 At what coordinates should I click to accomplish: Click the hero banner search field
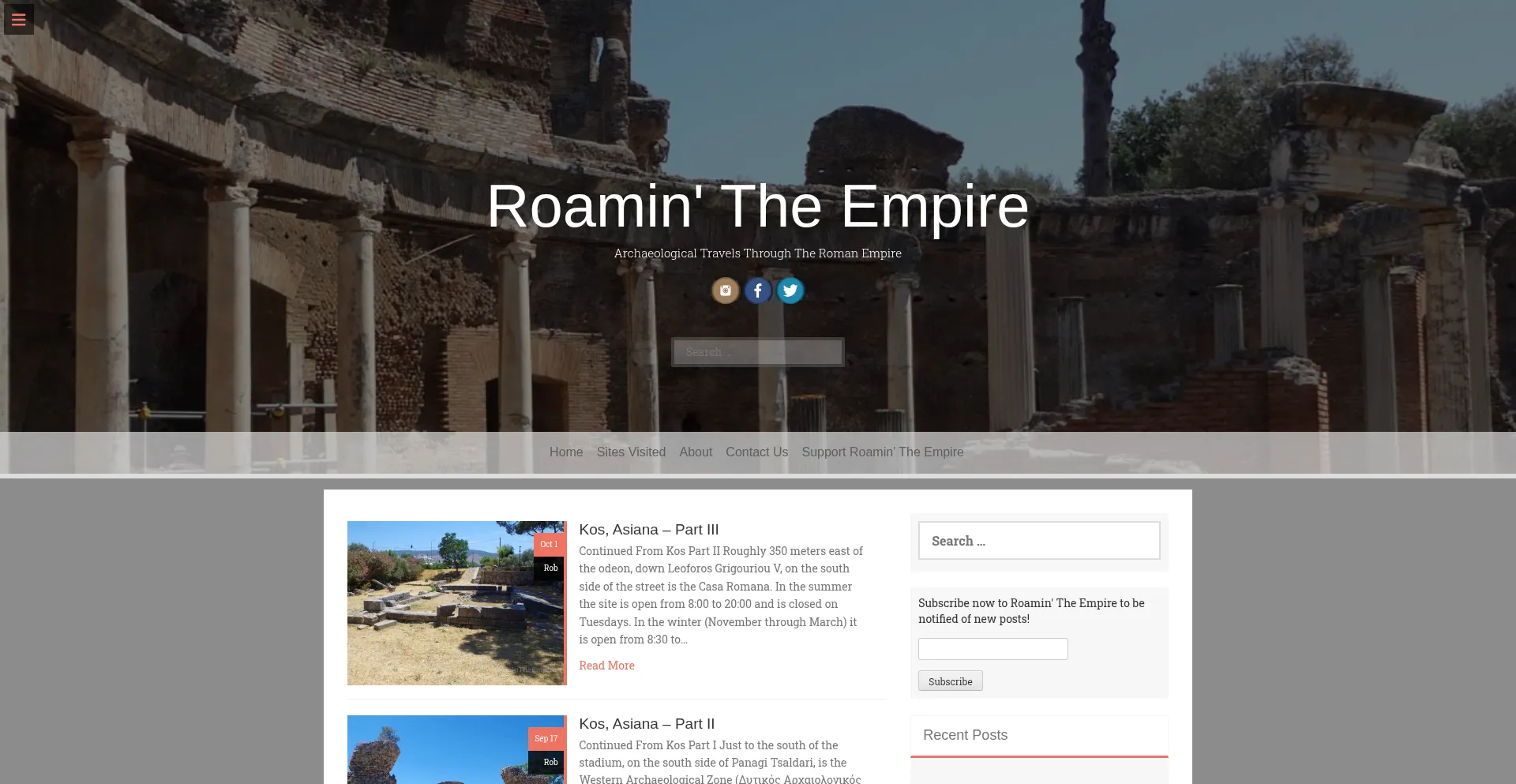(x=757, y=352)
